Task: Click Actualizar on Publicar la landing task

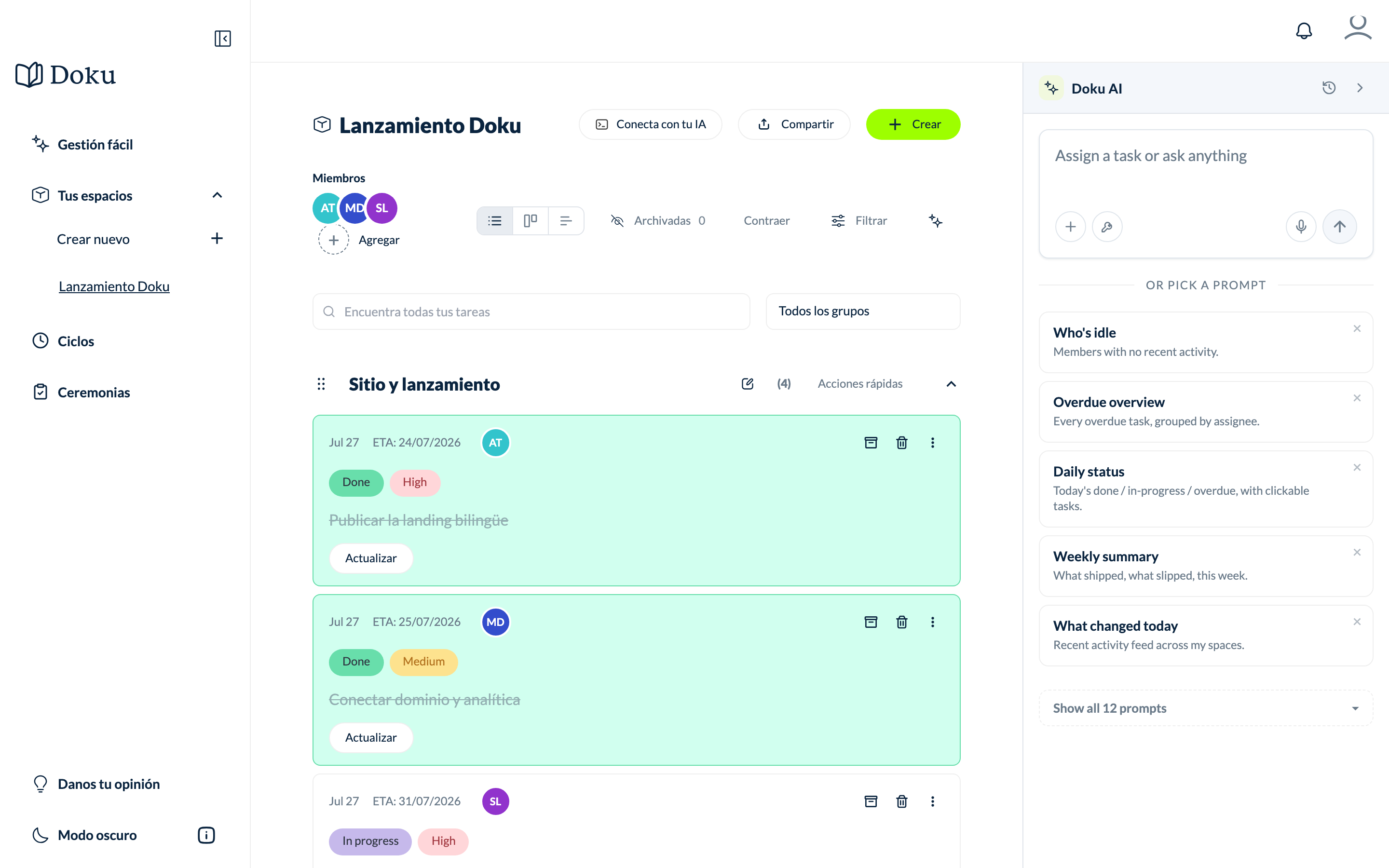Action: click(x=371, y=558)
